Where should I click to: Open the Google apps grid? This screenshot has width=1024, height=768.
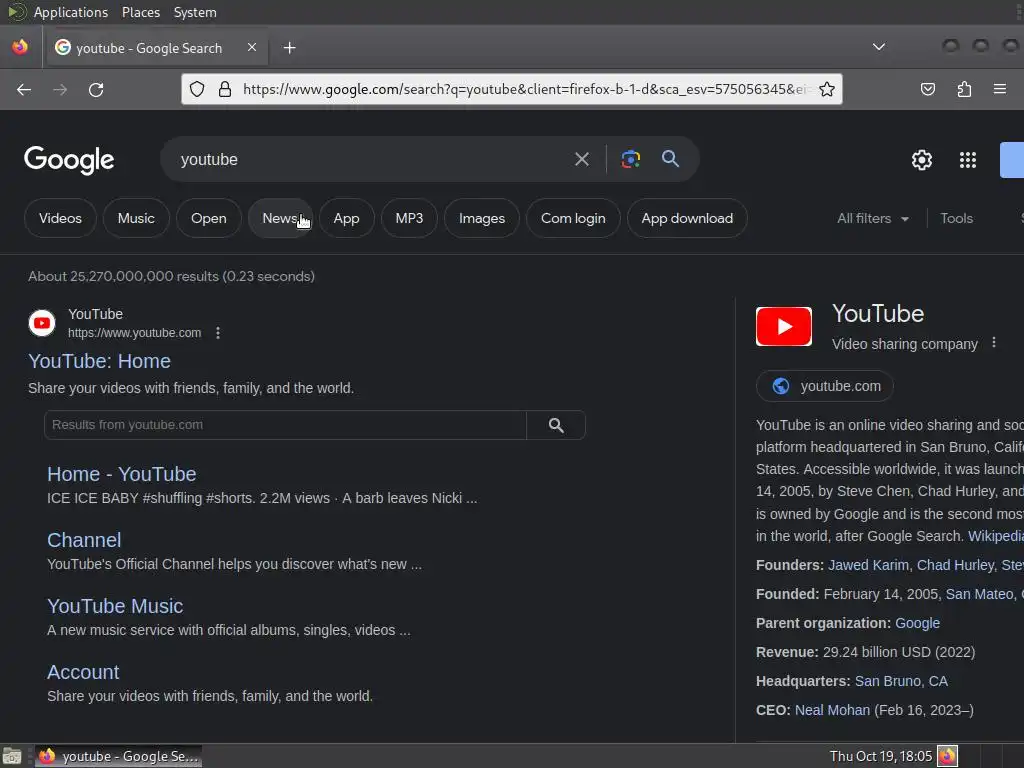tap(968, 160)
